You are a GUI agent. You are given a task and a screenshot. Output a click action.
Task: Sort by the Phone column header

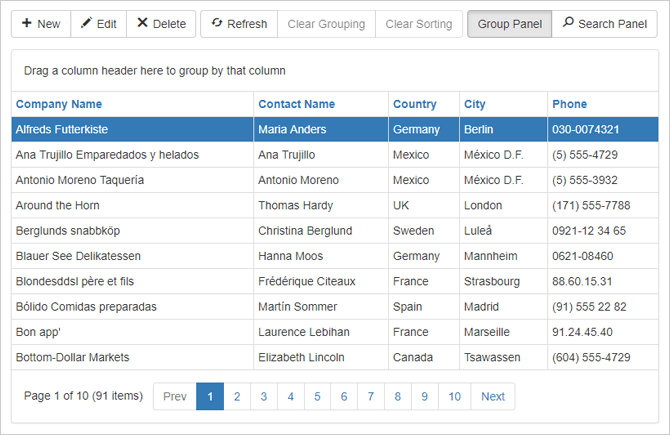click(x=569, y=104)
